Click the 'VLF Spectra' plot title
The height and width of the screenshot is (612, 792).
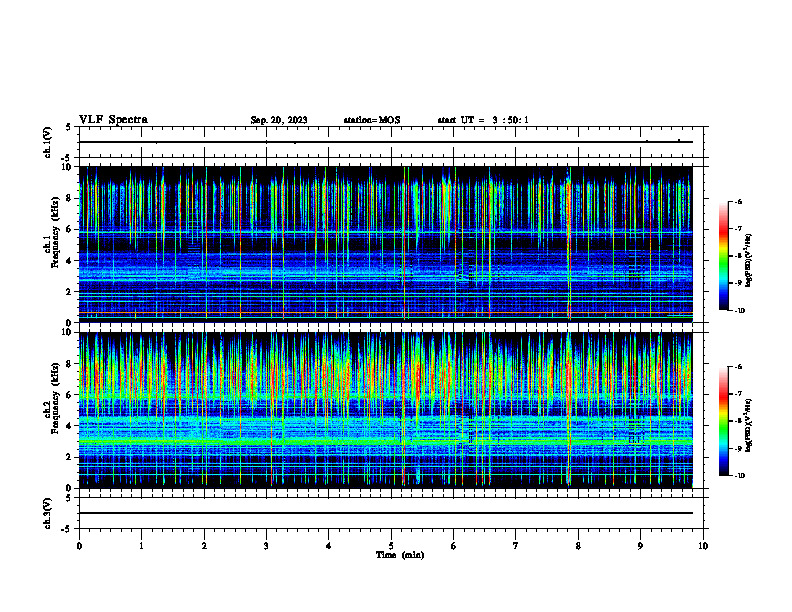[113, 120]
